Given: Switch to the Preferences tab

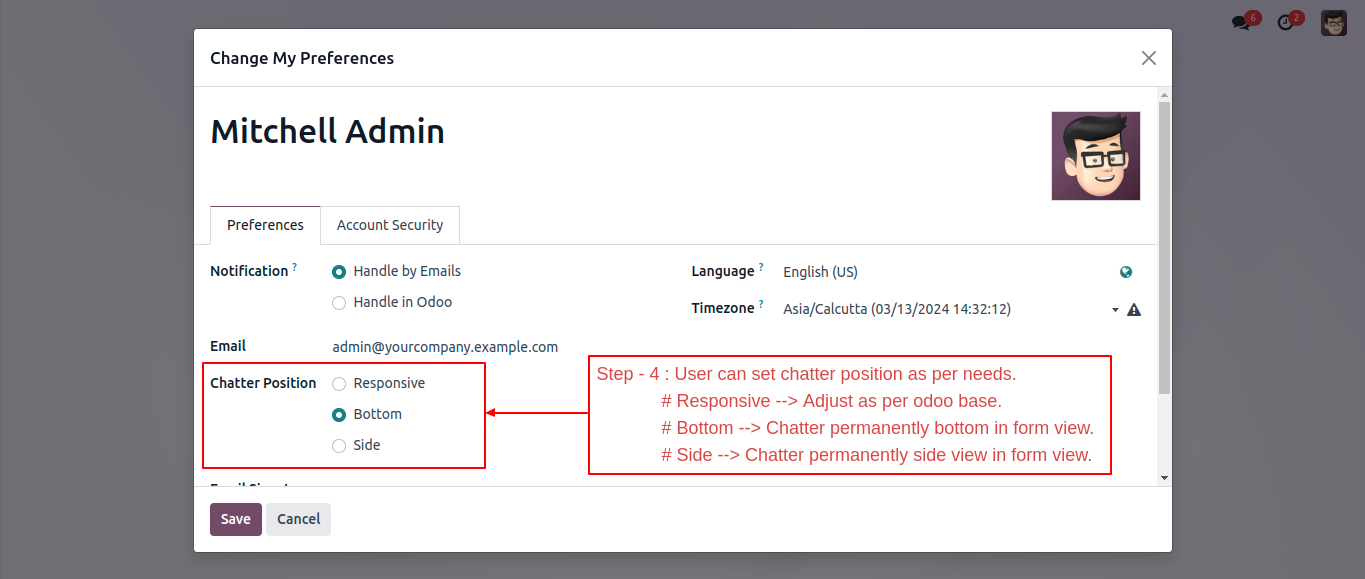Looking at the screenshot, I should pyautogui.click(x=265, y=225).
